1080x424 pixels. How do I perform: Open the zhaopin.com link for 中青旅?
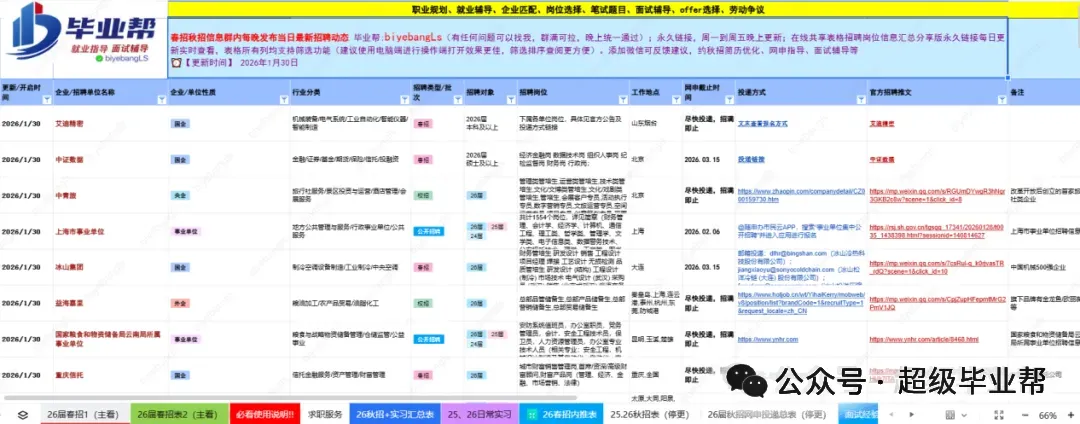pyautogui.click(x=800, y=195)
